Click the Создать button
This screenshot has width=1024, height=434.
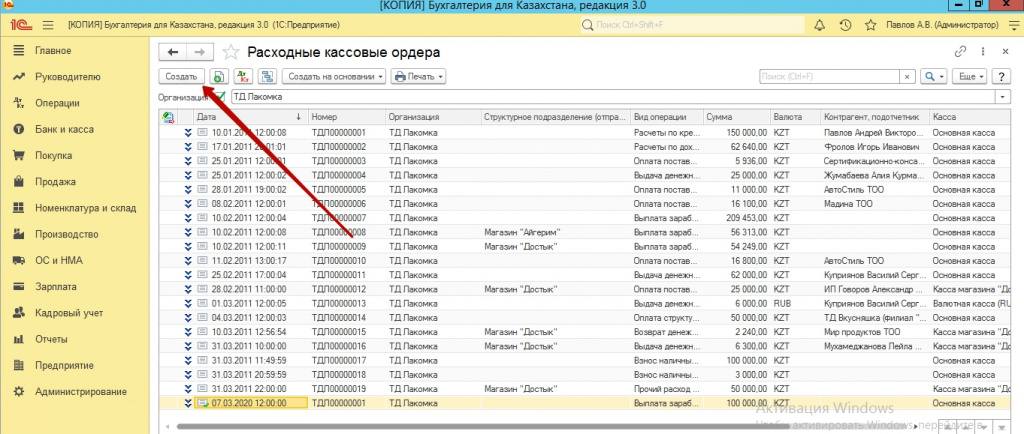click(x=182, y=76)
